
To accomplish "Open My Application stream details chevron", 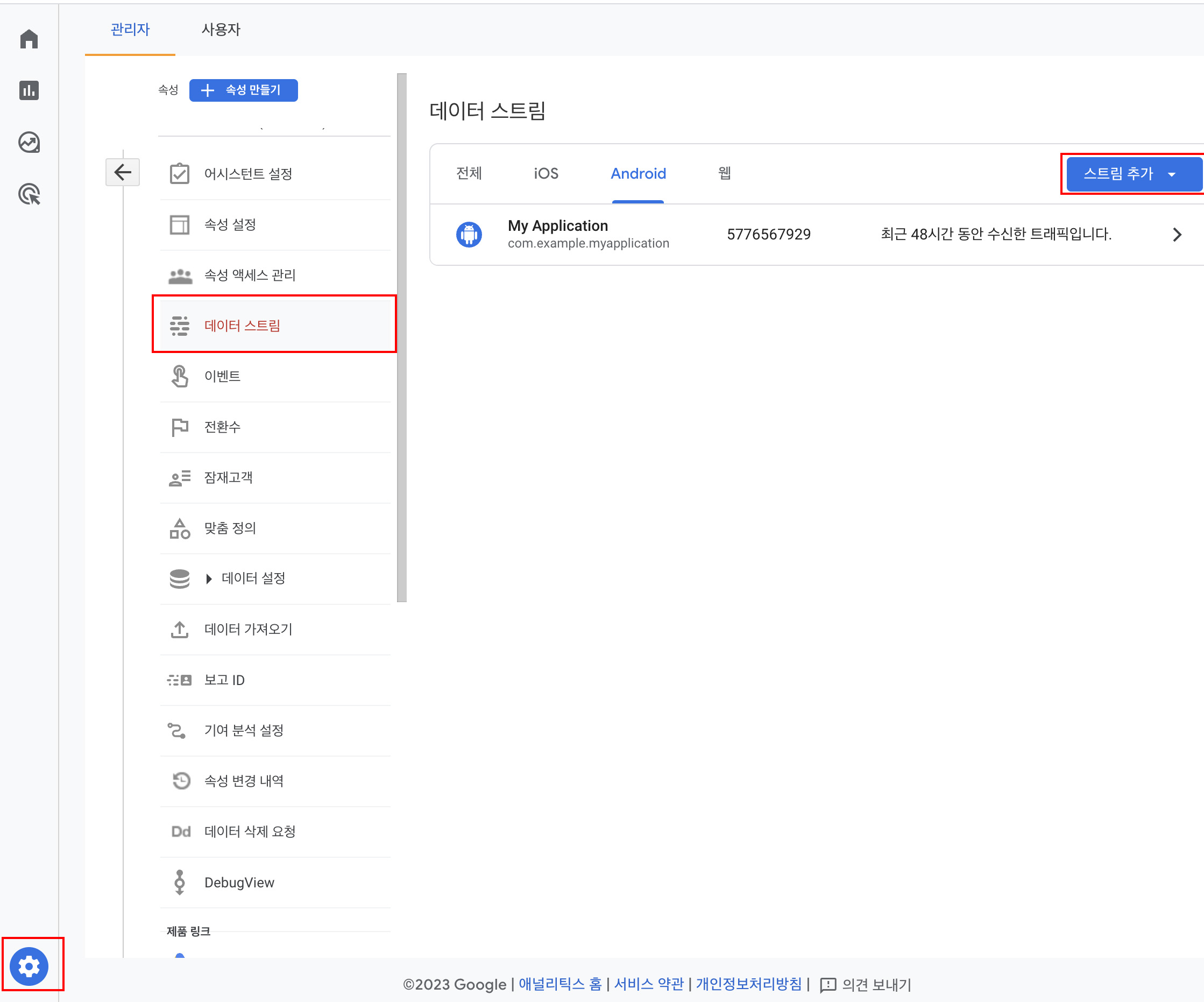I will point(1177,235).
